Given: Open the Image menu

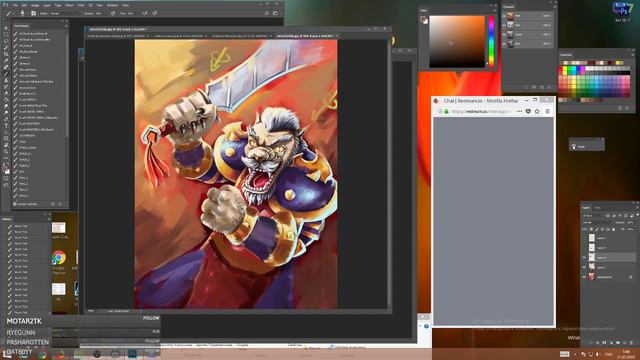Looking at the screenshot, I should pos(35,5).
